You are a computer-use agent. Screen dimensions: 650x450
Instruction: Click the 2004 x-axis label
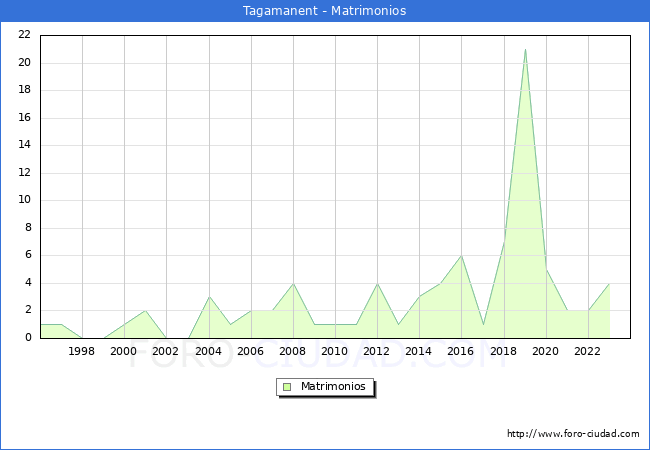208,351
